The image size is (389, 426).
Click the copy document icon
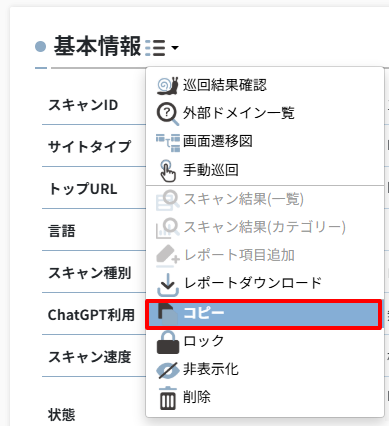[168, 314]
